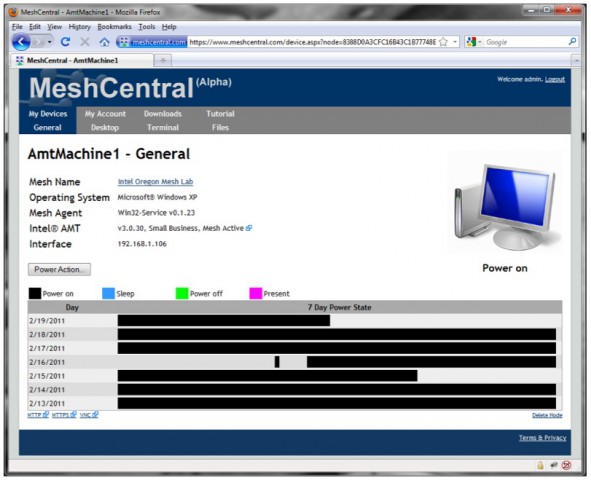Viewport: 591px width, 480px height.
Task: Click the Firefox back arrow button
Action: 21,41
